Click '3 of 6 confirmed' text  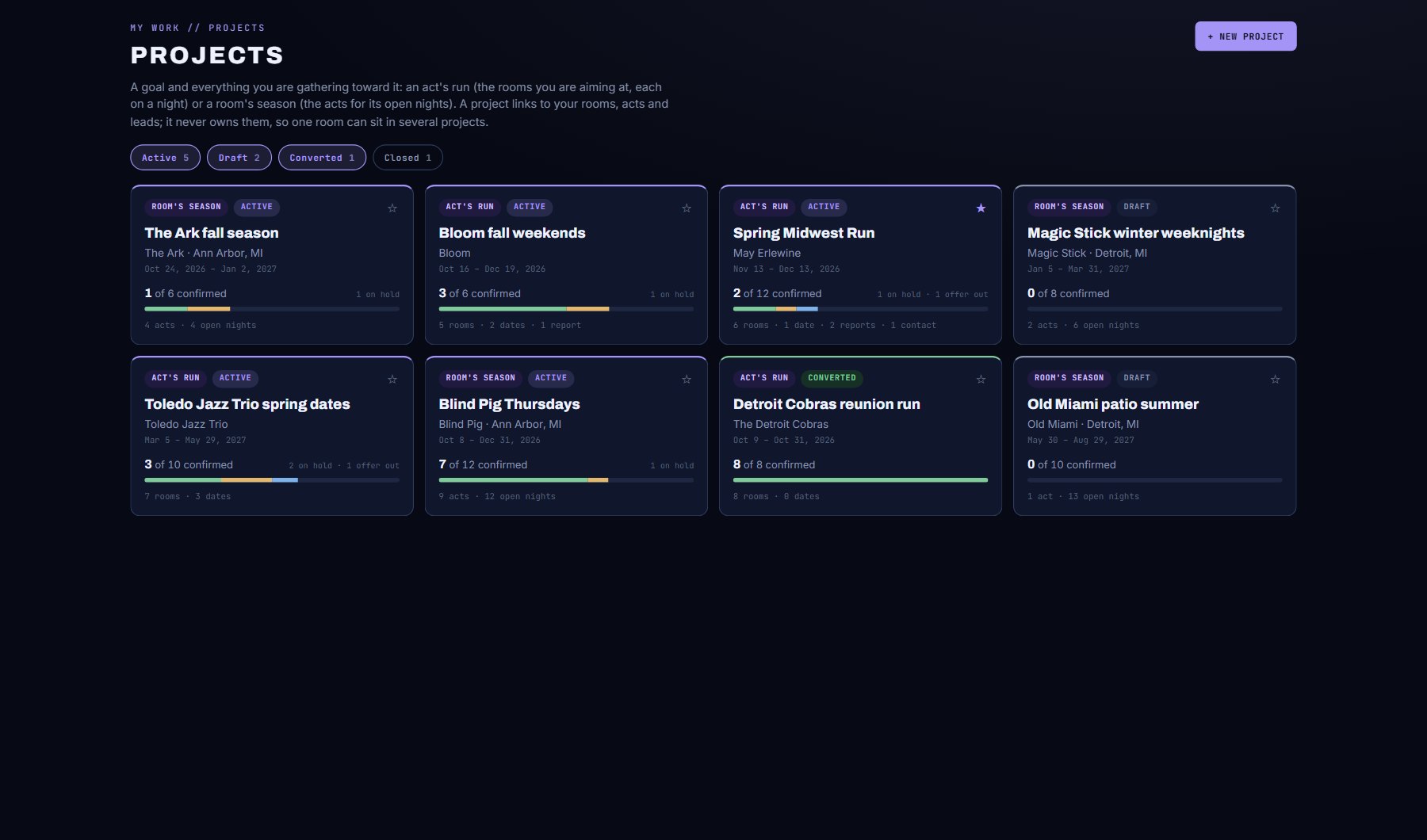(x=480, y=293)
